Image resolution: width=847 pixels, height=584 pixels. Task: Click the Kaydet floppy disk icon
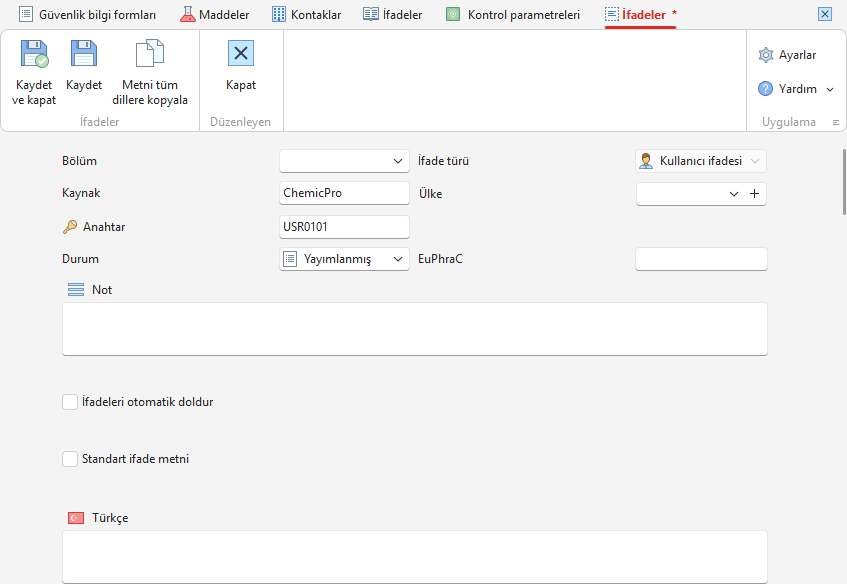(x=84, y=53)
